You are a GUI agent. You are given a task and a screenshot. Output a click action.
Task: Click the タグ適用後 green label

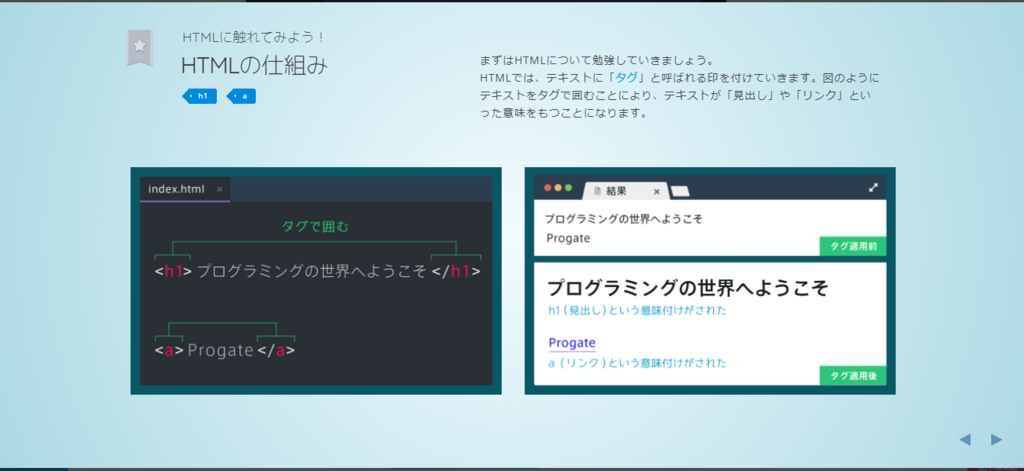point(853,376)
